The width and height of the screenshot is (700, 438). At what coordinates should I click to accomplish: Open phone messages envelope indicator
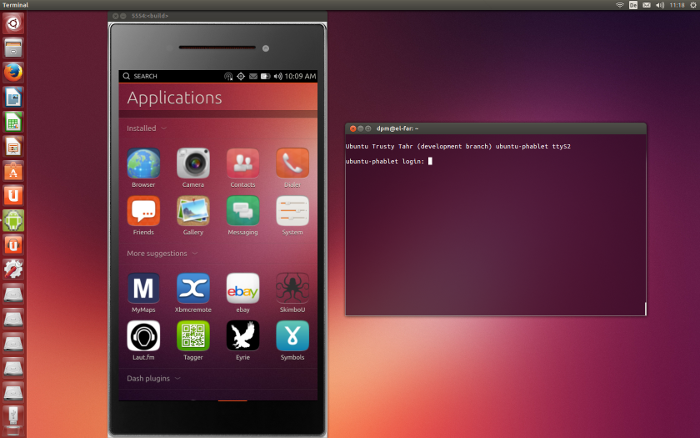point(253,76)
